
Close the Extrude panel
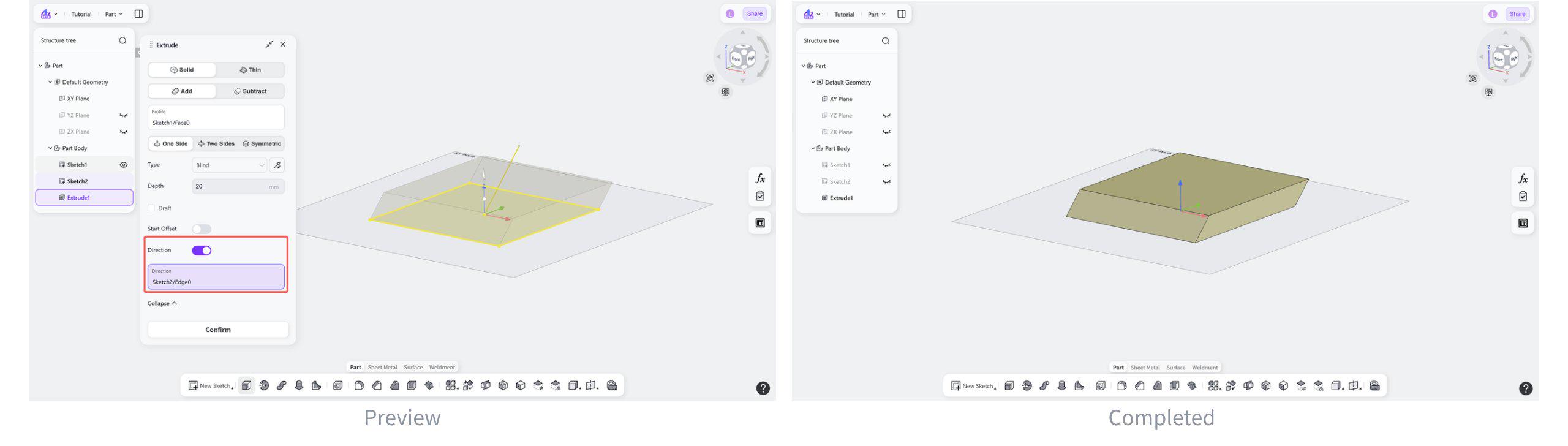[283, 45]
